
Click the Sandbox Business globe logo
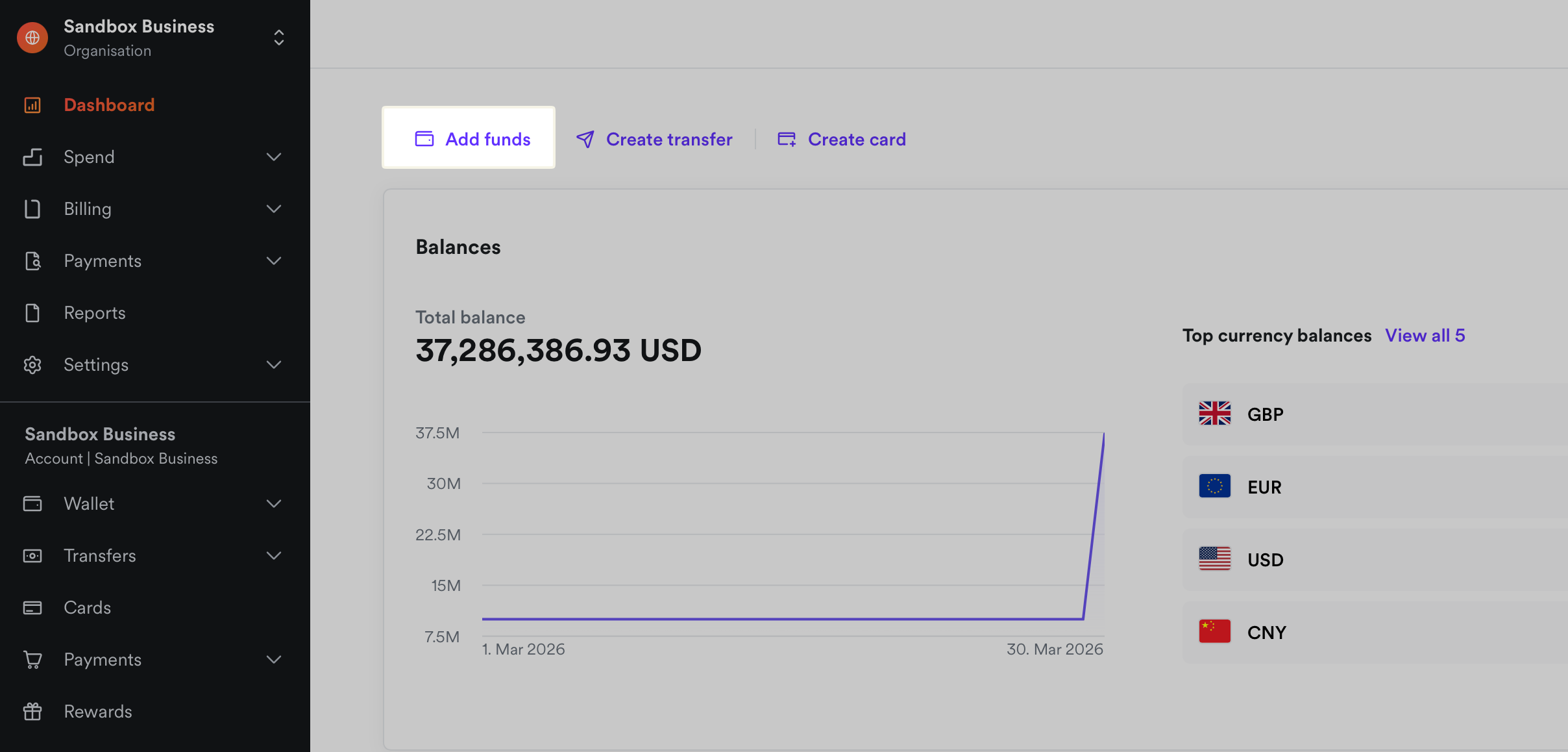point(32,38)
